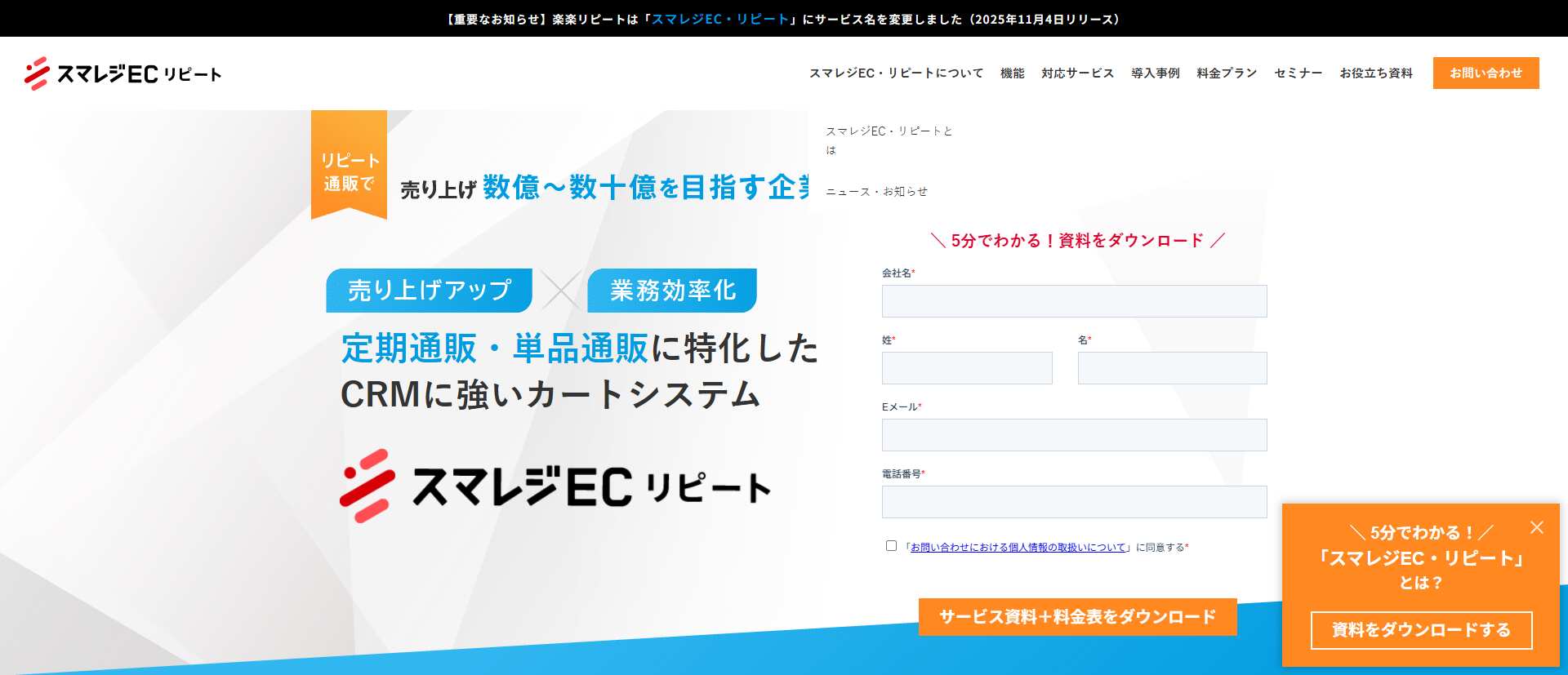
Task: Open the スマレジEC・リピートとは submenu link
Action: tap(889, 140)
